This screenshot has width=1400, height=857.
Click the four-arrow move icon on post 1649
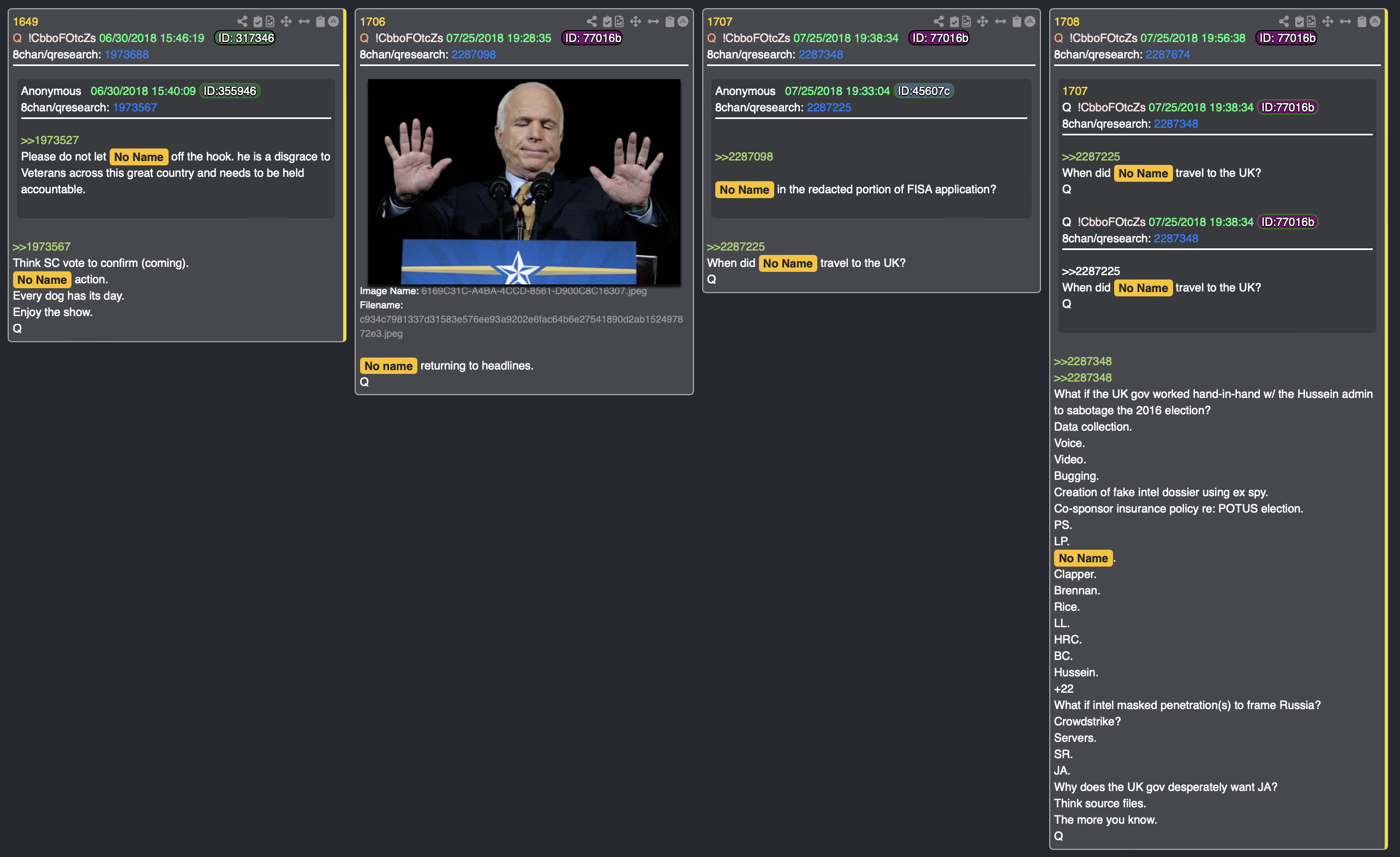[x=286, y=22]
